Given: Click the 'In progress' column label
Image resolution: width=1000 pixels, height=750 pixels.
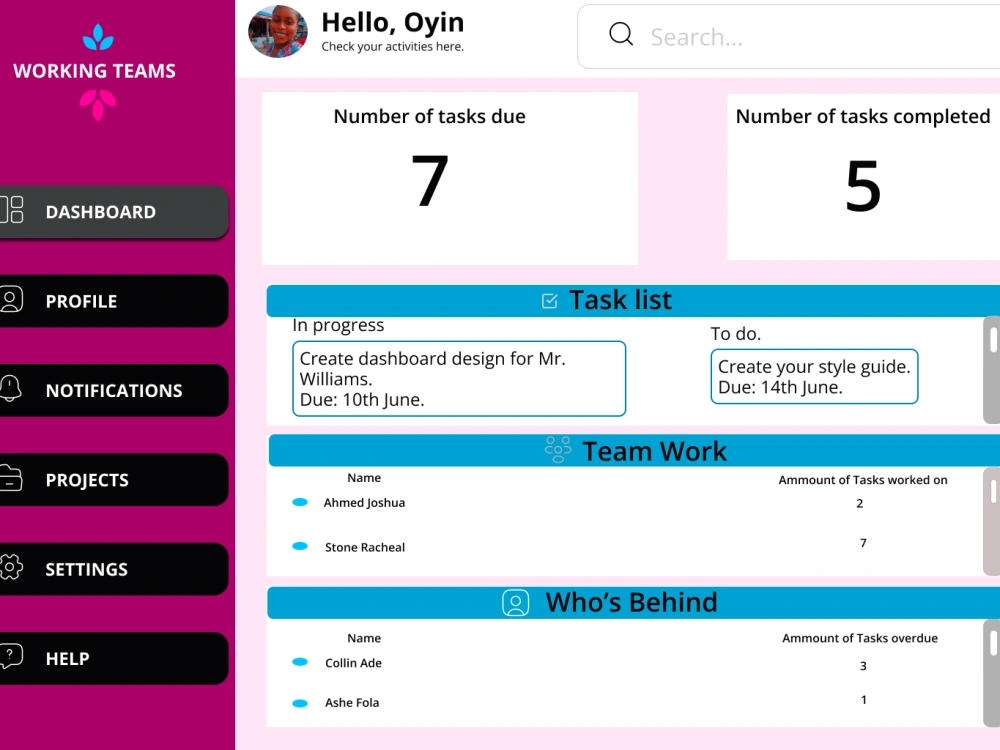Looking at the screenshot, I should pos(338,325).
